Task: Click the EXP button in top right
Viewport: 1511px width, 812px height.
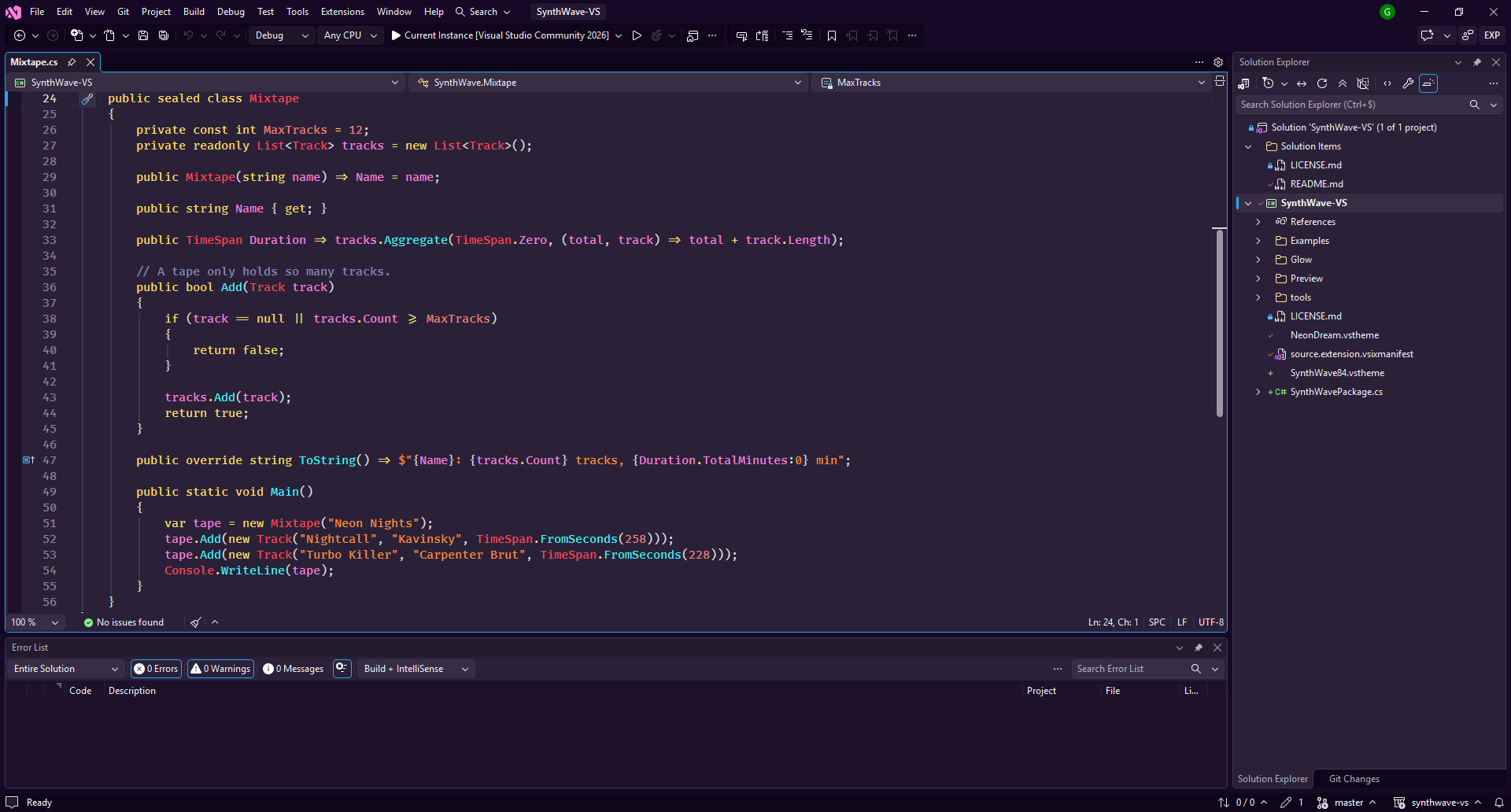Action: (x=1491, y=35)
